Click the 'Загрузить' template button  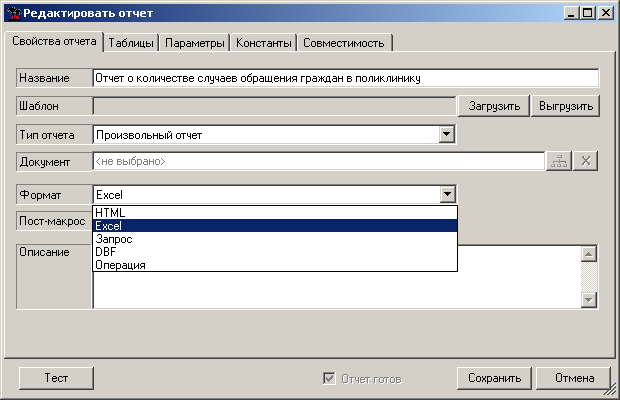[494, 106]
